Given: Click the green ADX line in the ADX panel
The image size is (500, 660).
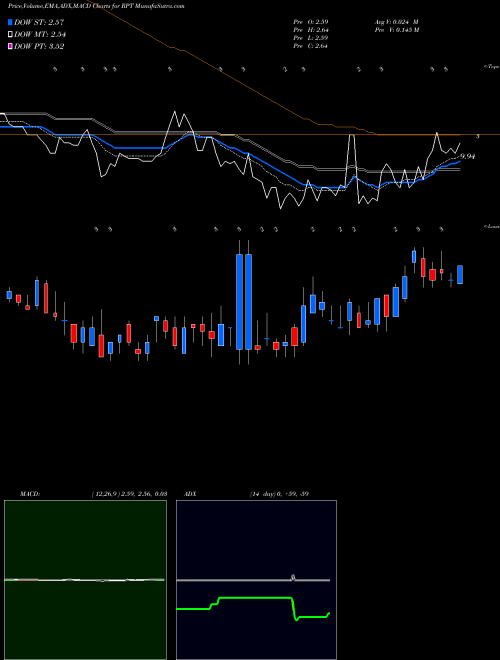Looking at the screenshot, I should [x=253, y=607].
